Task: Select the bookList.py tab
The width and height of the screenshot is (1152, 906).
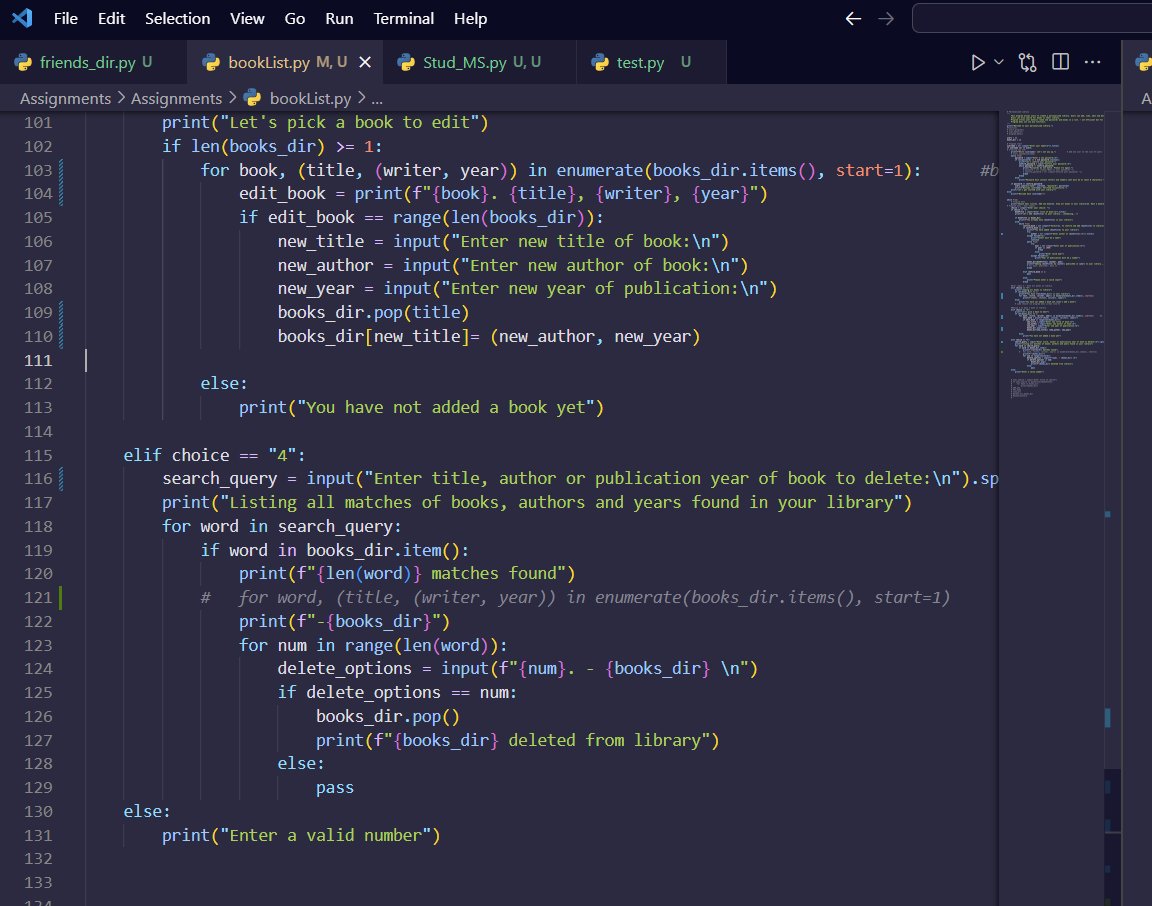Action: coord(287,62)
